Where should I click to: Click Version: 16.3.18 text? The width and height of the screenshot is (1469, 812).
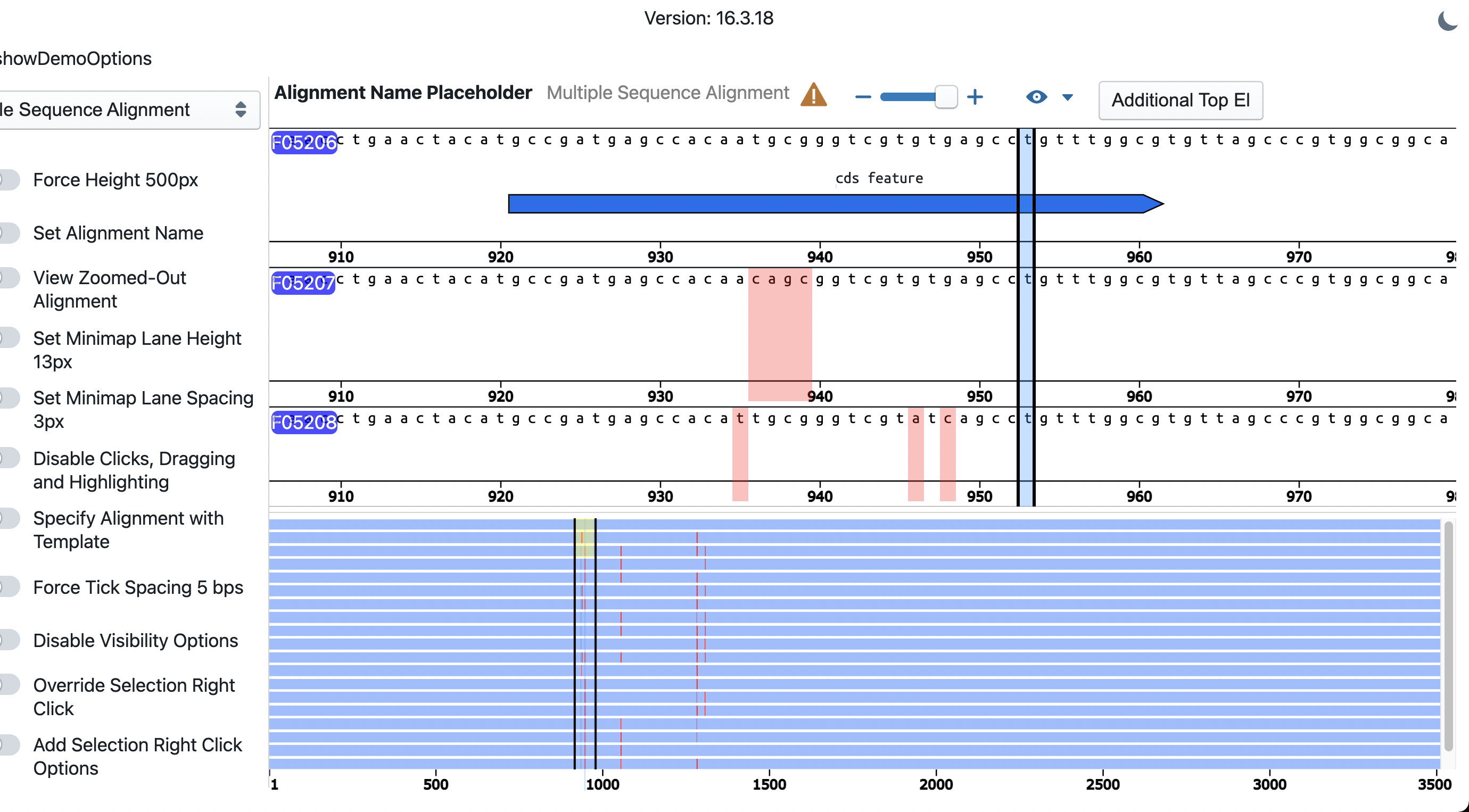[x=709, y=18]
